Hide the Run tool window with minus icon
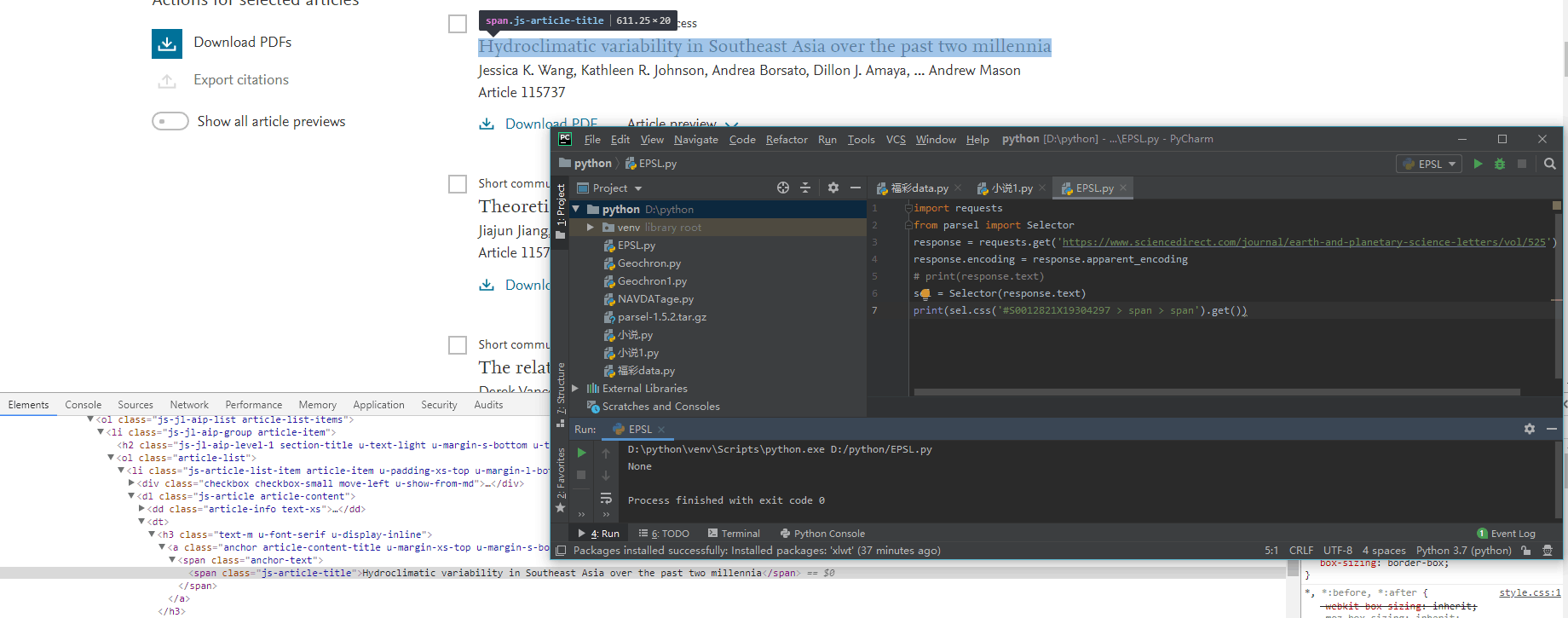The width and height of the screenshot is (1568, 618). click(1552, 429)
